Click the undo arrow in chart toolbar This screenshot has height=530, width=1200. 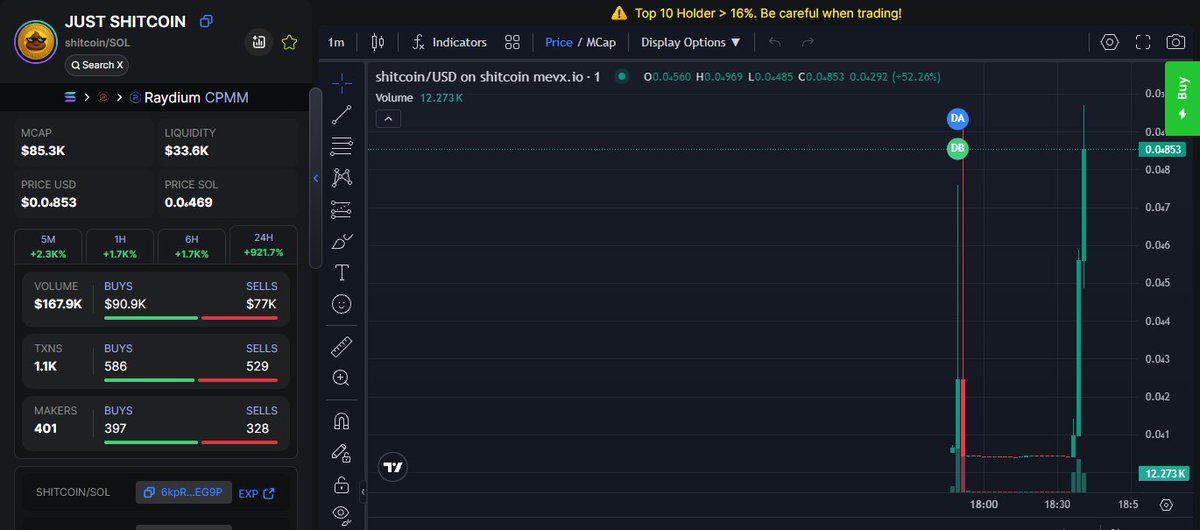point(775,42)
